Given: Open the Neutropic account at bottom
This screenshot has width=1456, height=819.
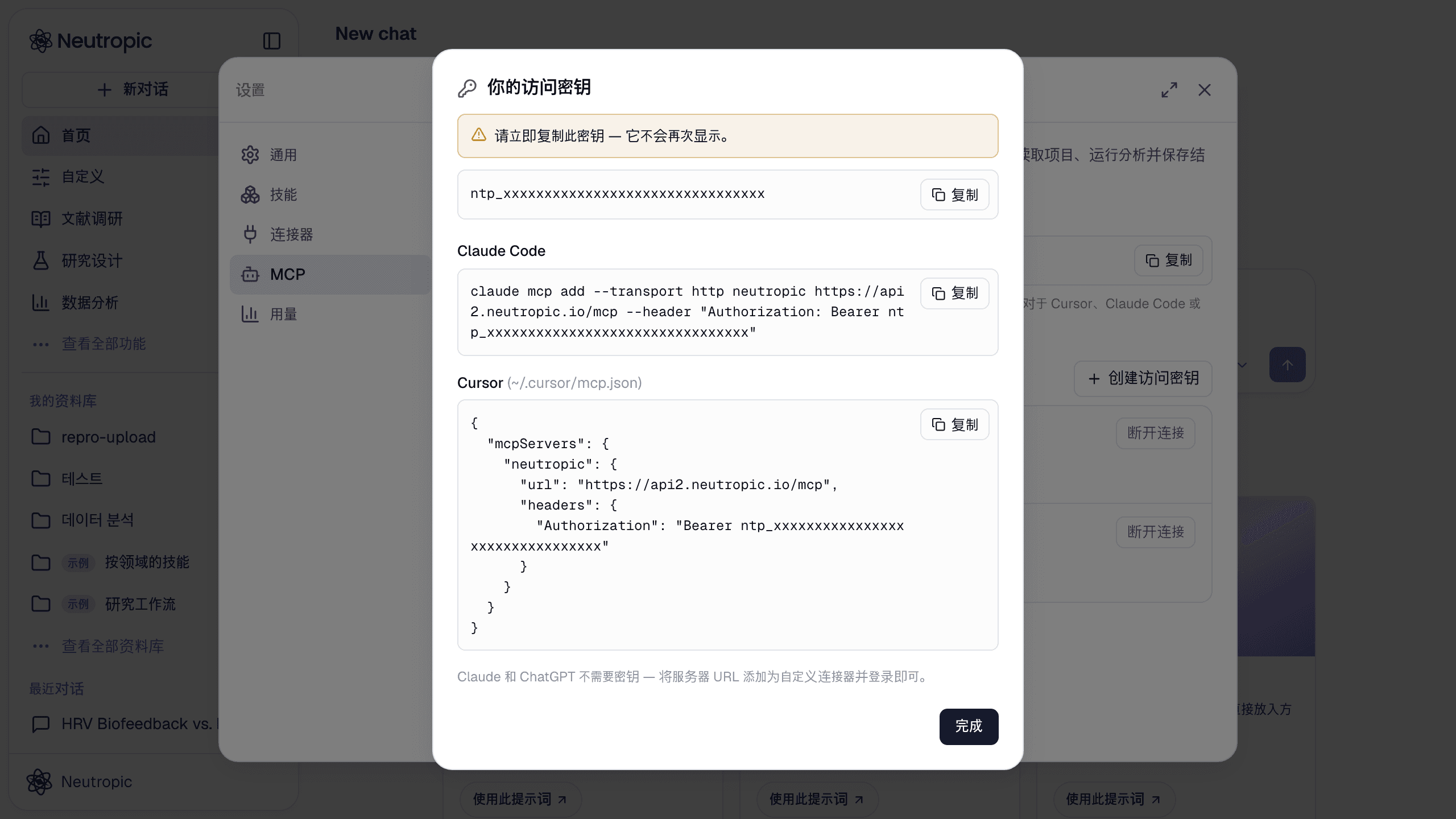Looking at the screenshot, I should coord(80,782).
